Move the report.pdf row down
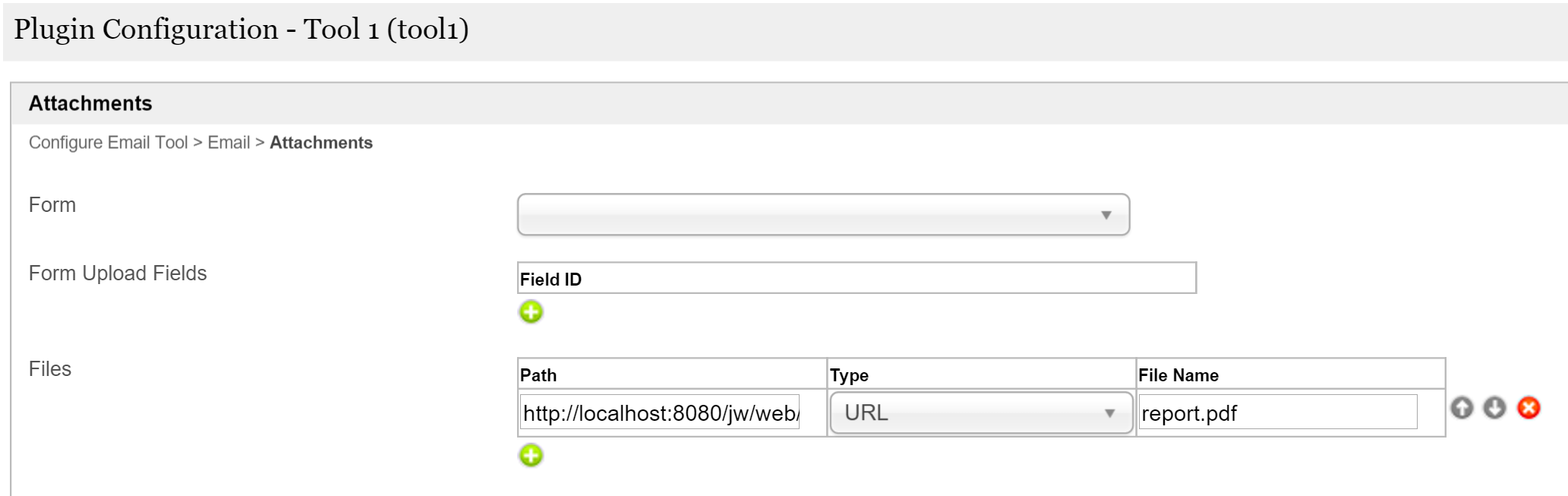This screenshot has height=496, width=1568. click(1494, 408)
